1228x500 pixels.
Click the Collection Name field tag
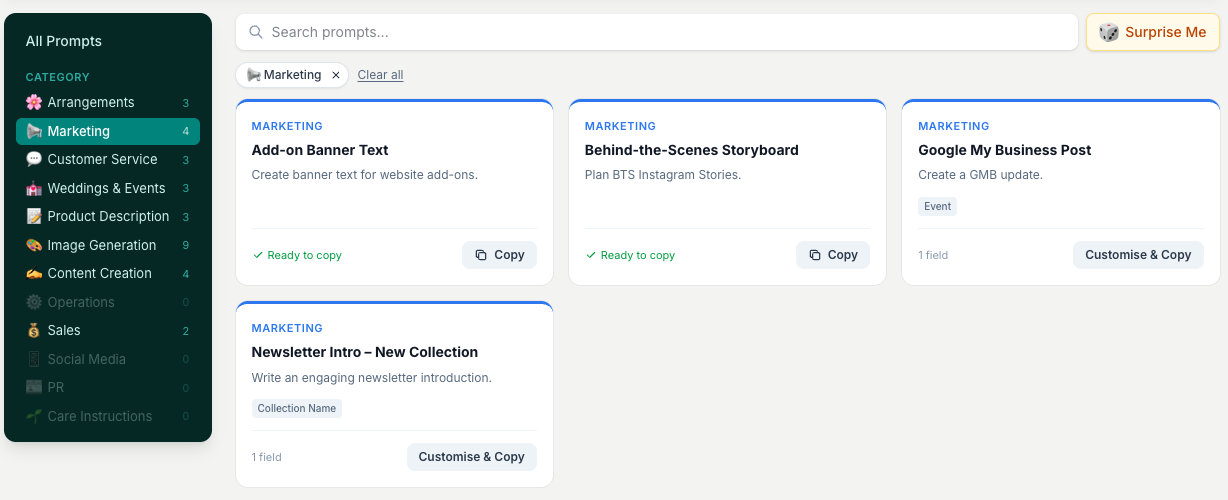[x=297, y=408]
